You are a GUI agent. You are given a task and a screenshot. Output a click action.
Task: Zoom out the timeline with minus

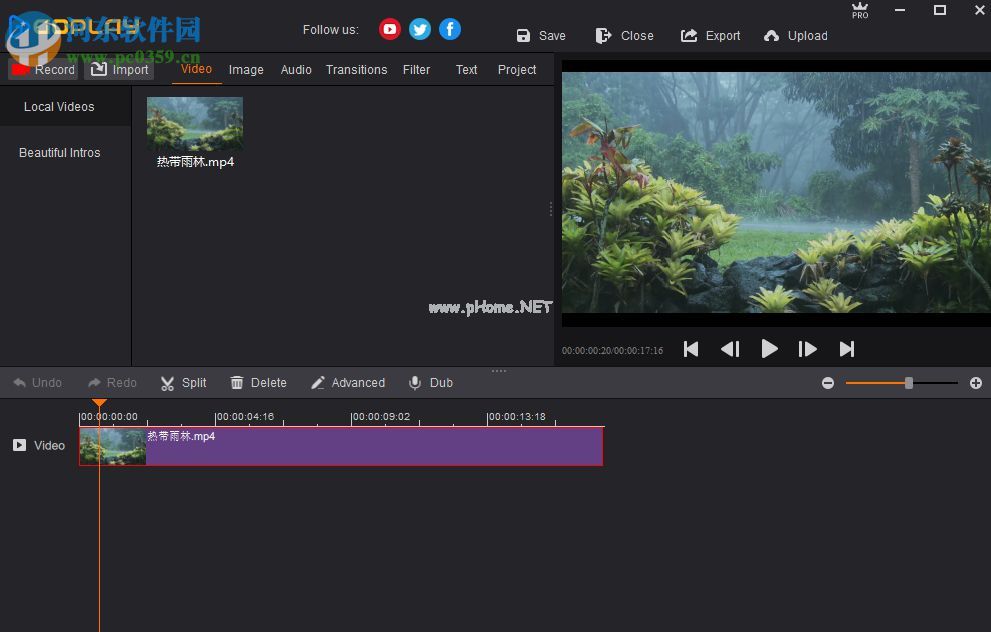pos(828,383)
